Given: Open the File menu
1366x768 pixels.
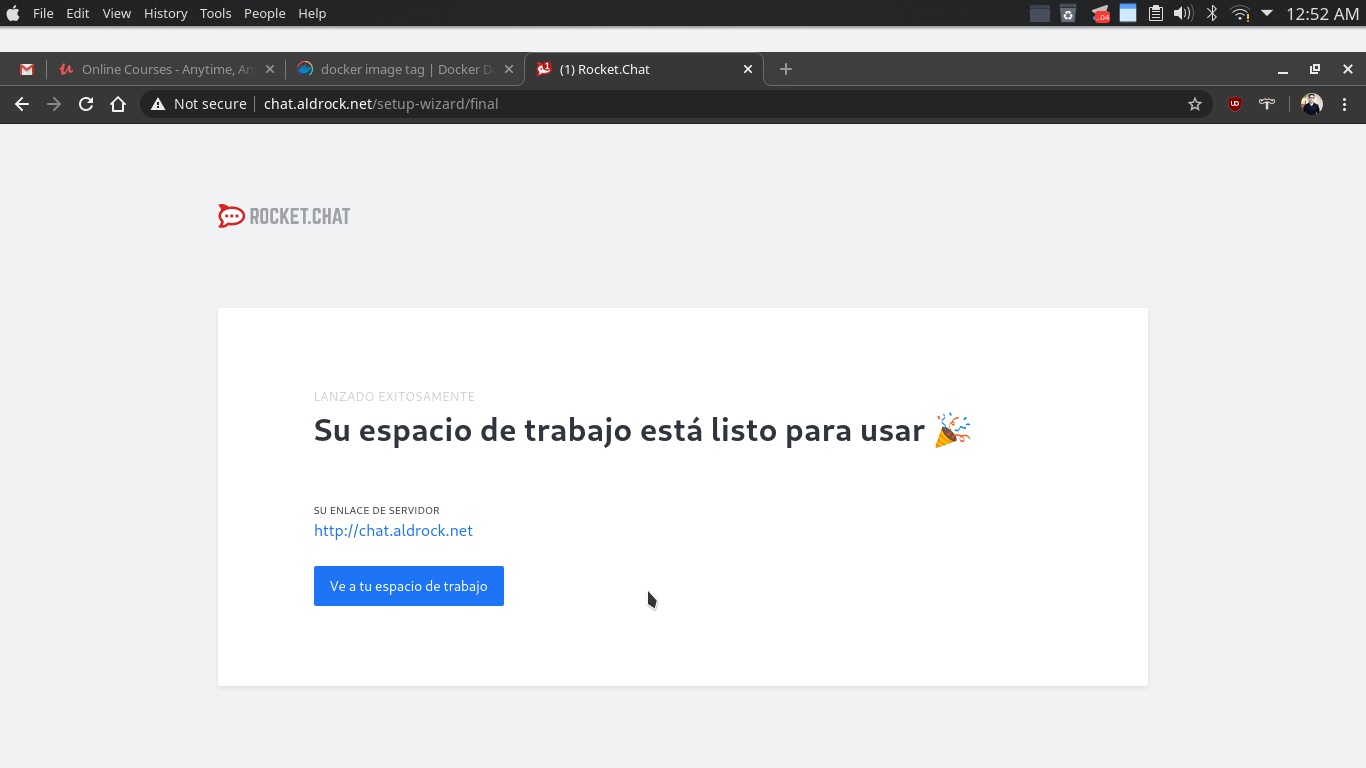Looking at the screenshot, I should click(x=43, y=13).
